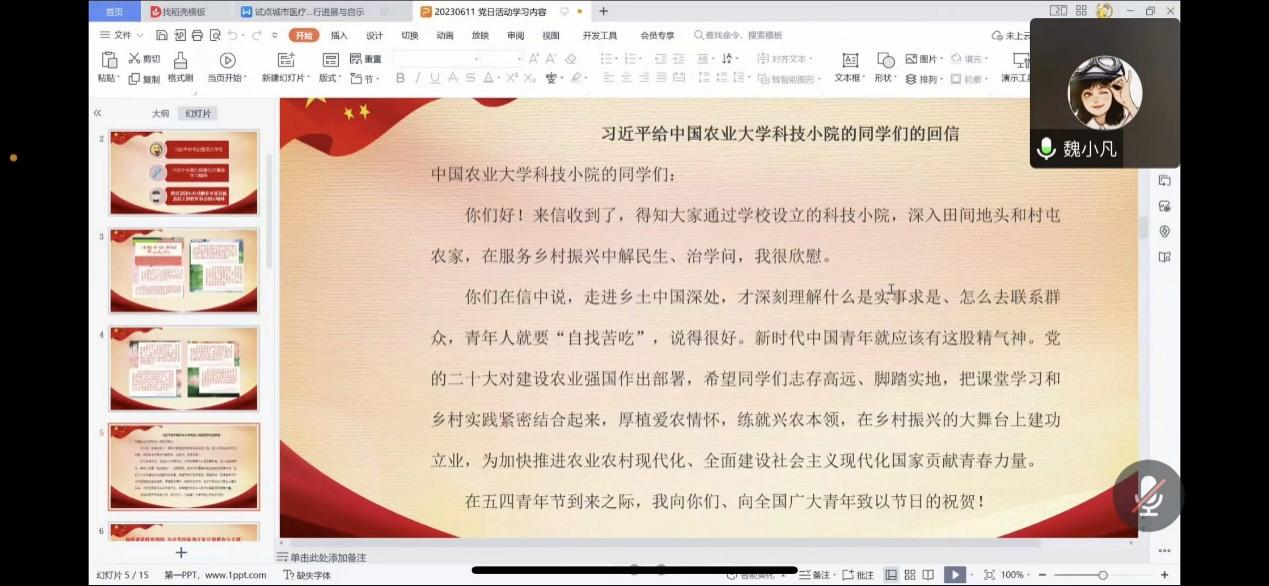
Task: Open the Insert (插入) ribbon tab
Action: [x=339, y=35]
